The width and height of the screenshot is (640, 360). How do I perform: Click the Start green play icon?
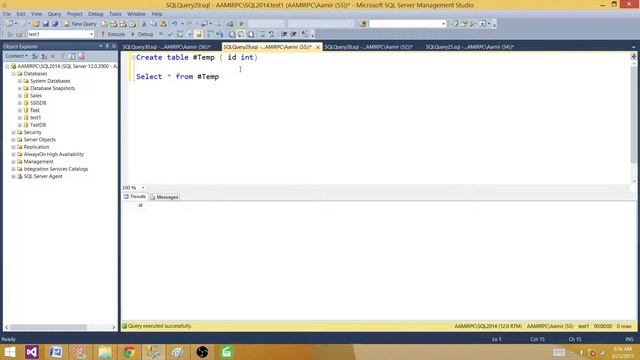click(241, 24)
